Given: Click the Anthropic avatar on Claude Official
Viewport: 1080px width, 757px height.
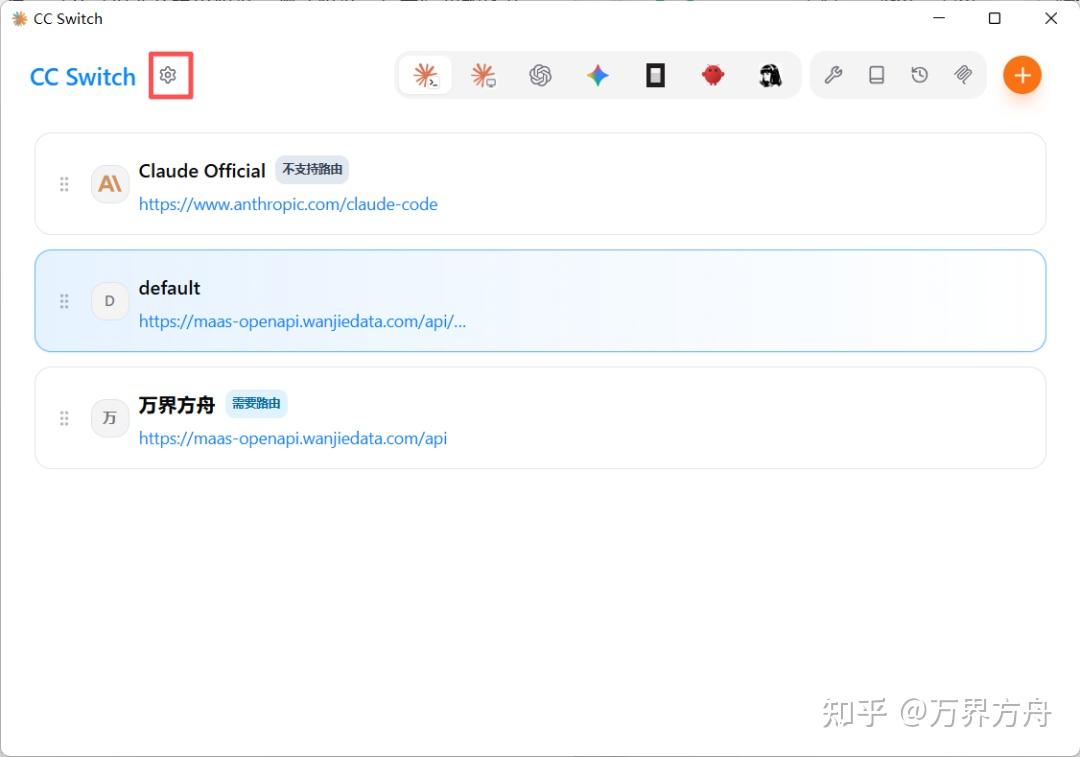Looking at the screenshot, I should click(x=110, y=184).
